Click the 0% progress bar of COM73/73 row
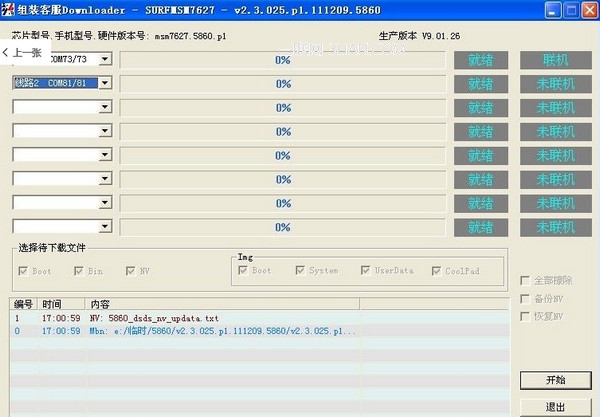The height and width of the screenshot is (417, 600). pos(282,60)
